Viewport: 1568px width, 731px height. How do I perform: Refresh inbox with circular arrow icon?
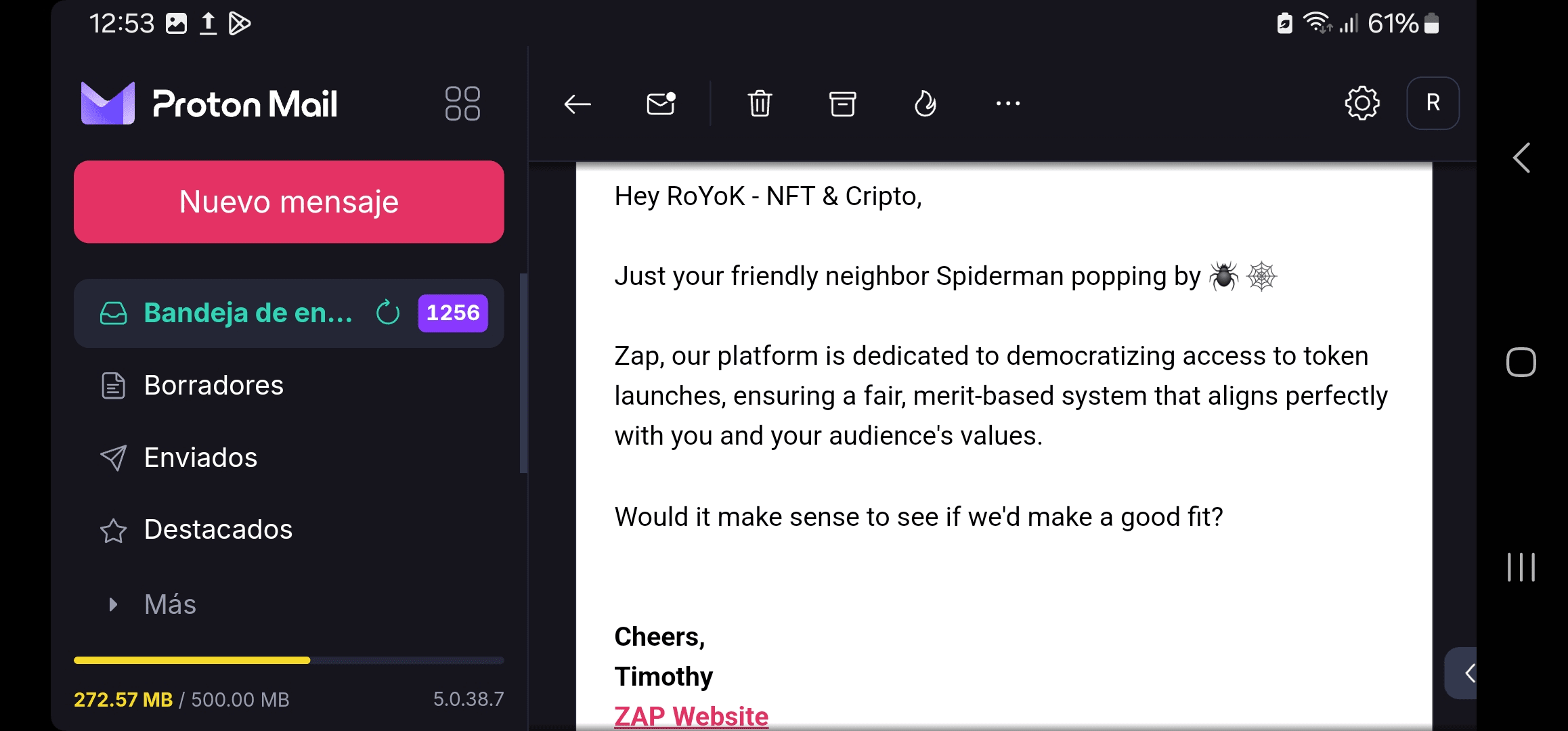click(x=388, y=313)
